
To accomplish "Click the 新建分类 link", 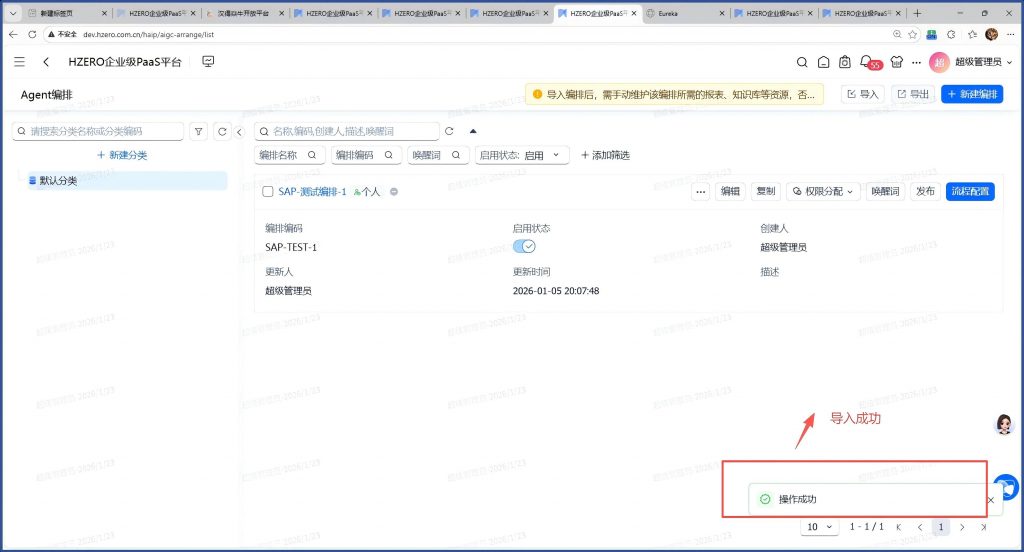I will (122, 155).
